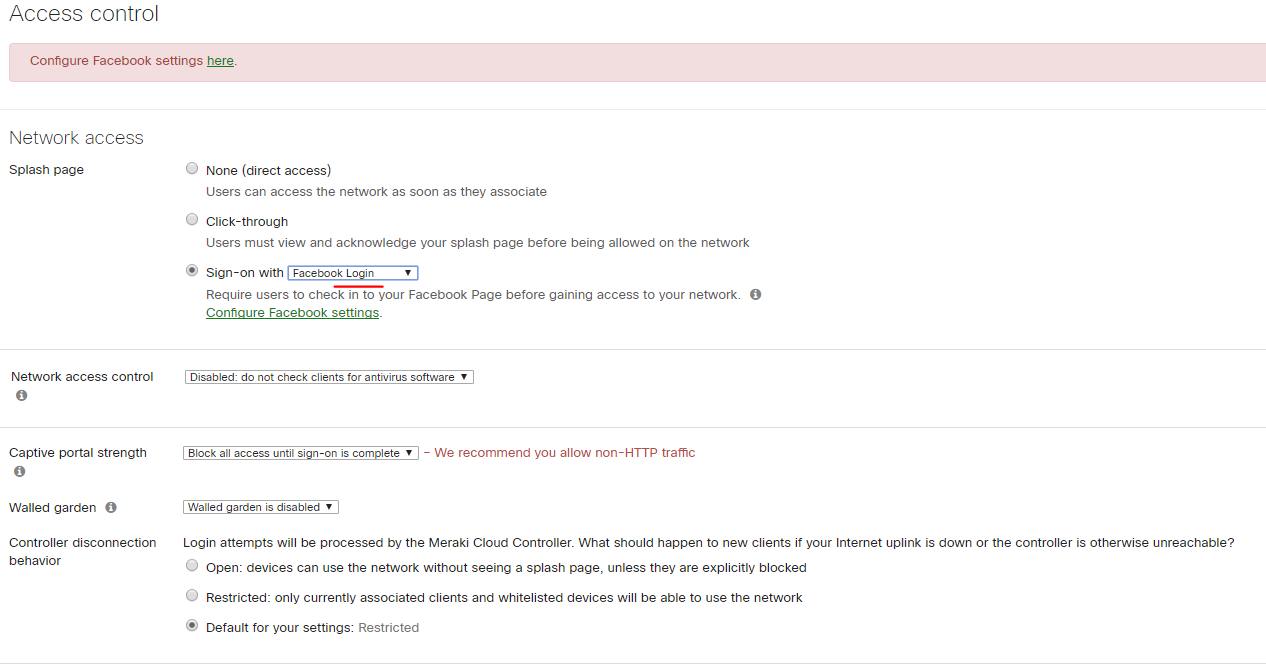Viewport: 1266px width, 666px height.
Task: Open Configure Facebook settings link
Action: coord(292,313)
